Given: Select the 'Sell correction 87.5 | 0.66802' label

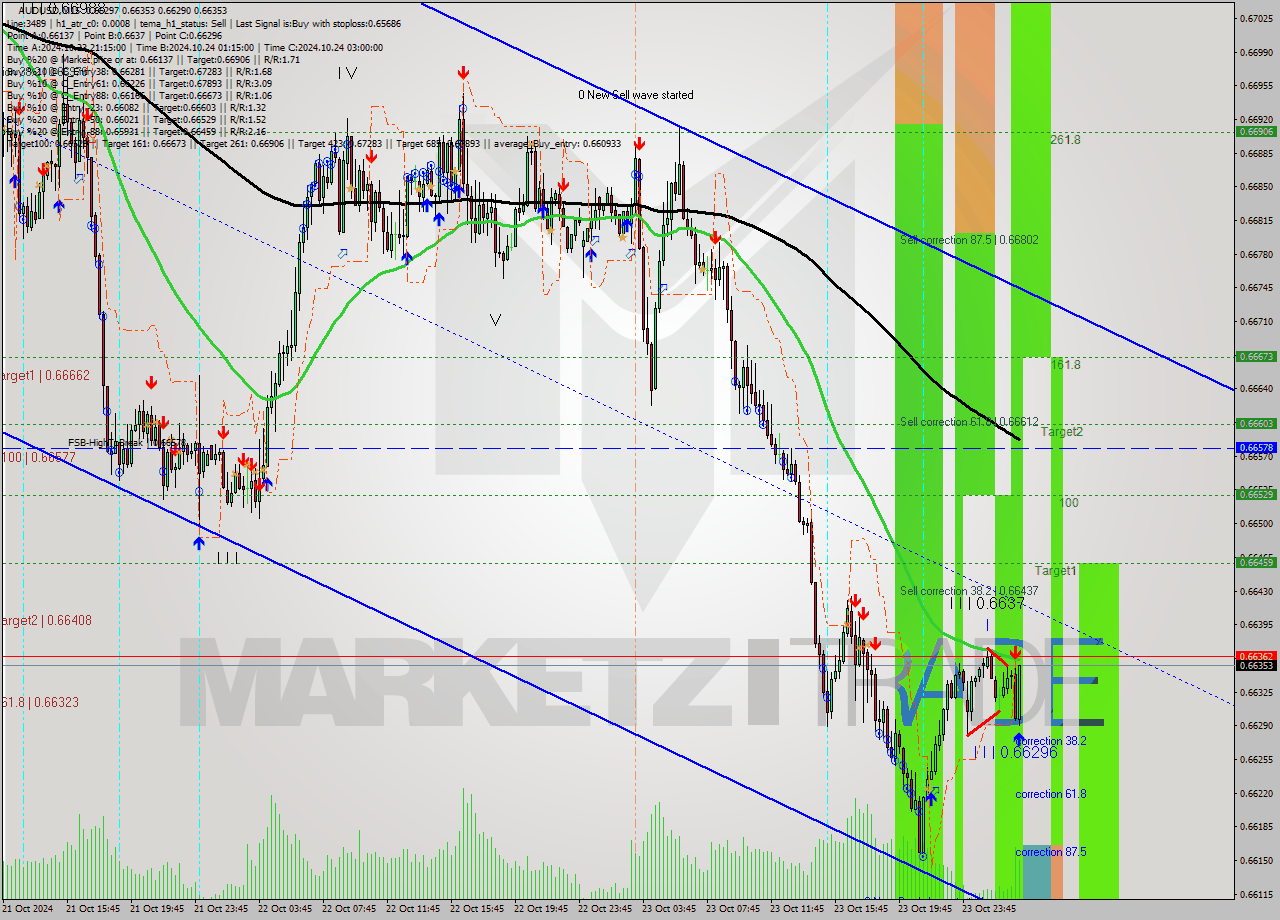Looking at the screenshot, I should coord(969,240).
